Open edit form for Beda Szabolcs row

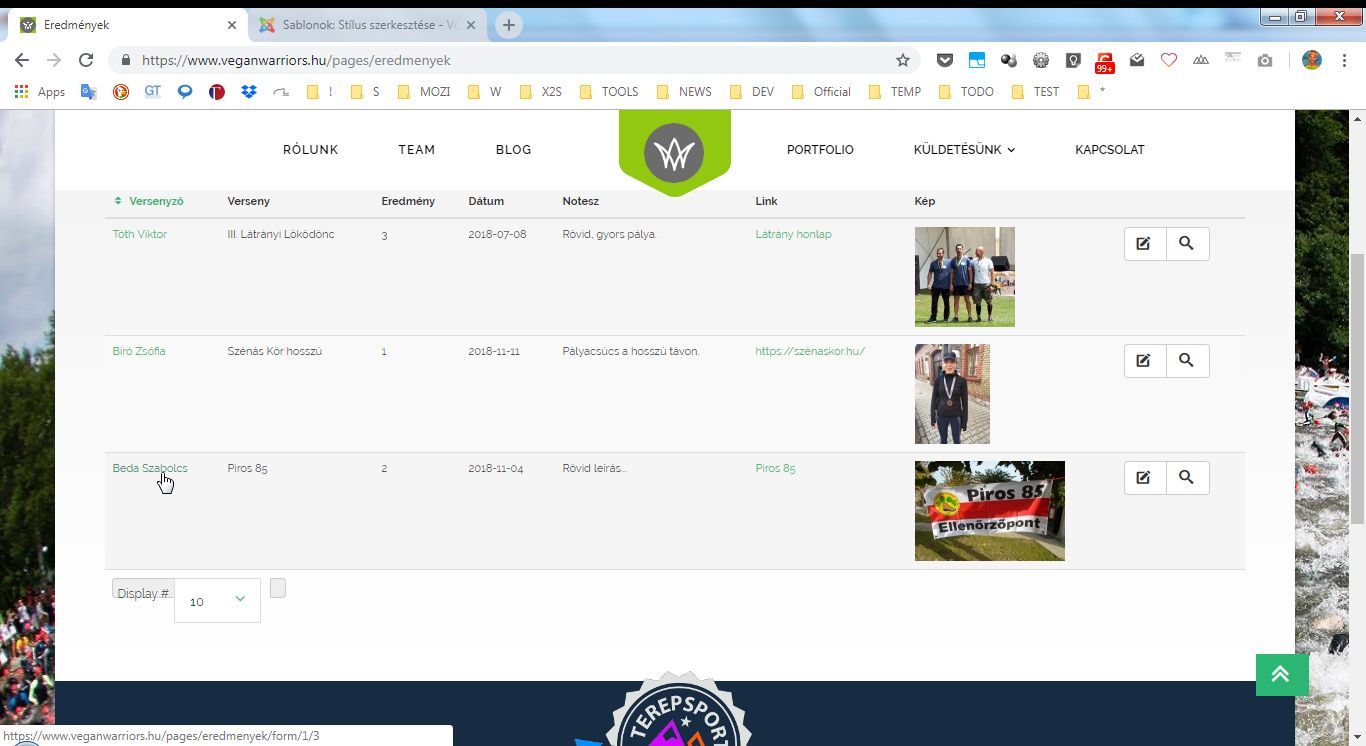click(1144, 478)
